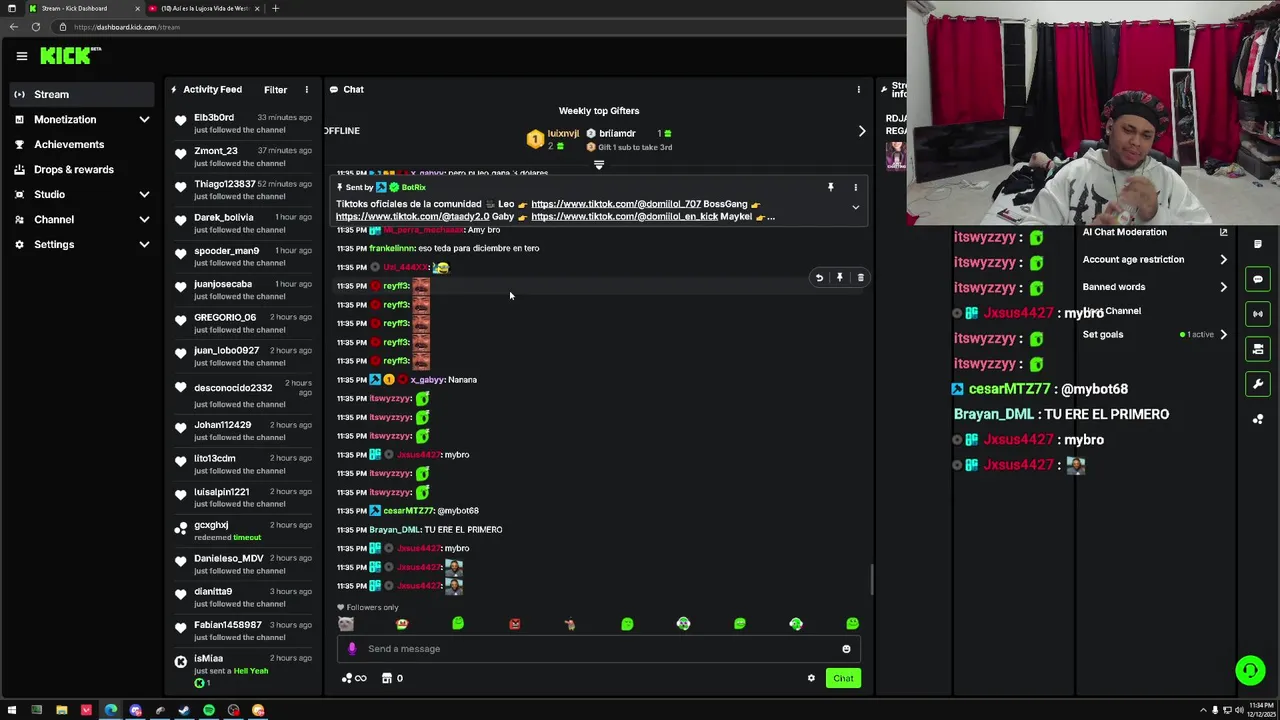The height and width of the screenshot is (720, 1280).
Task: Click Brayan_DML username in chat
Action: [394, 530]
